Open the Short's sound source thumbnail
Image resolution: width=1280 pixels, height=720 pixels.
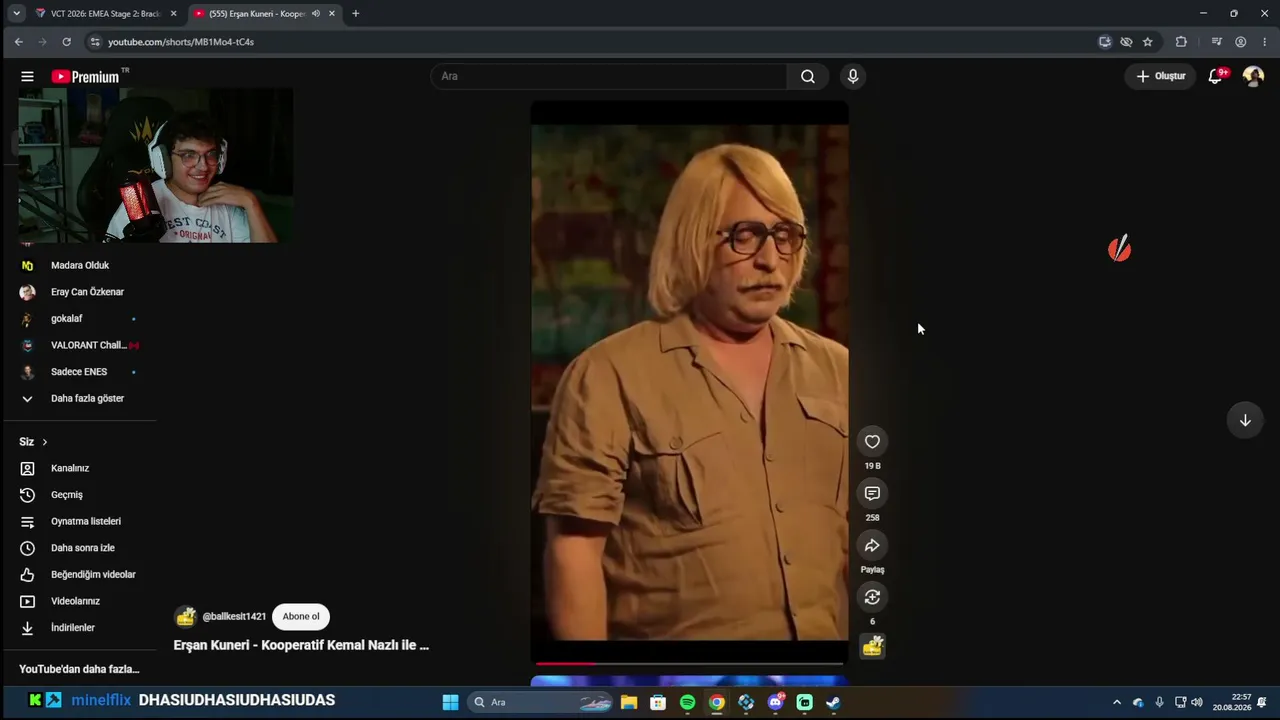click(x=872, y=647)
